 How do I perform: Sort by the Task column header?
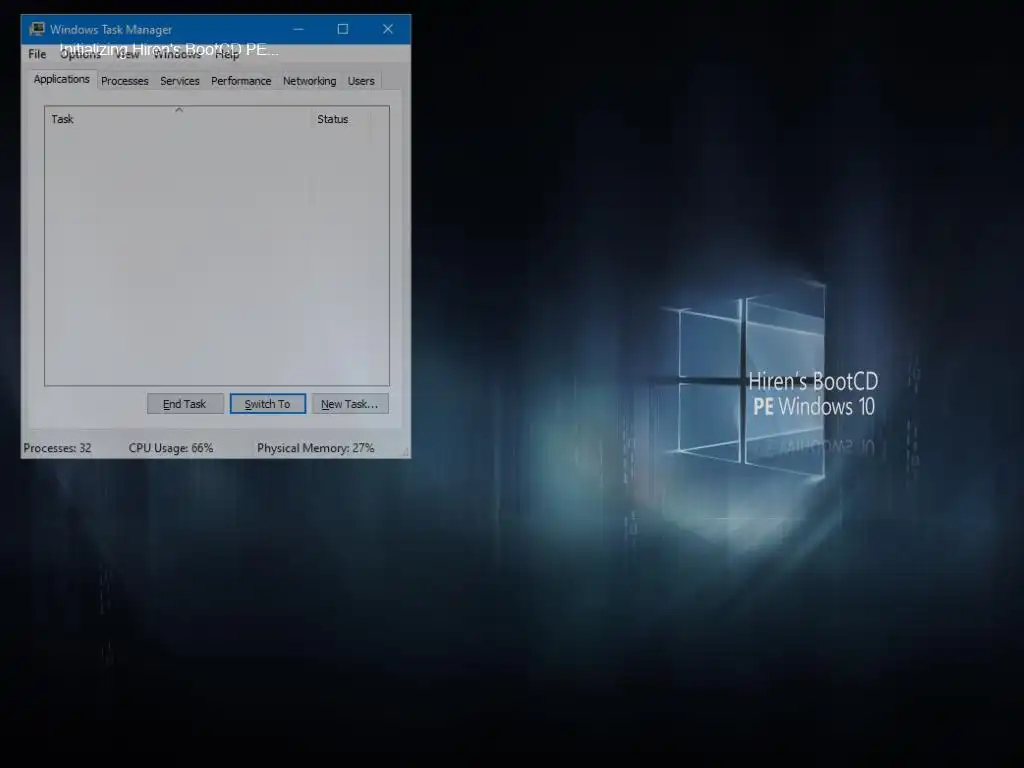tap(178, 119)
